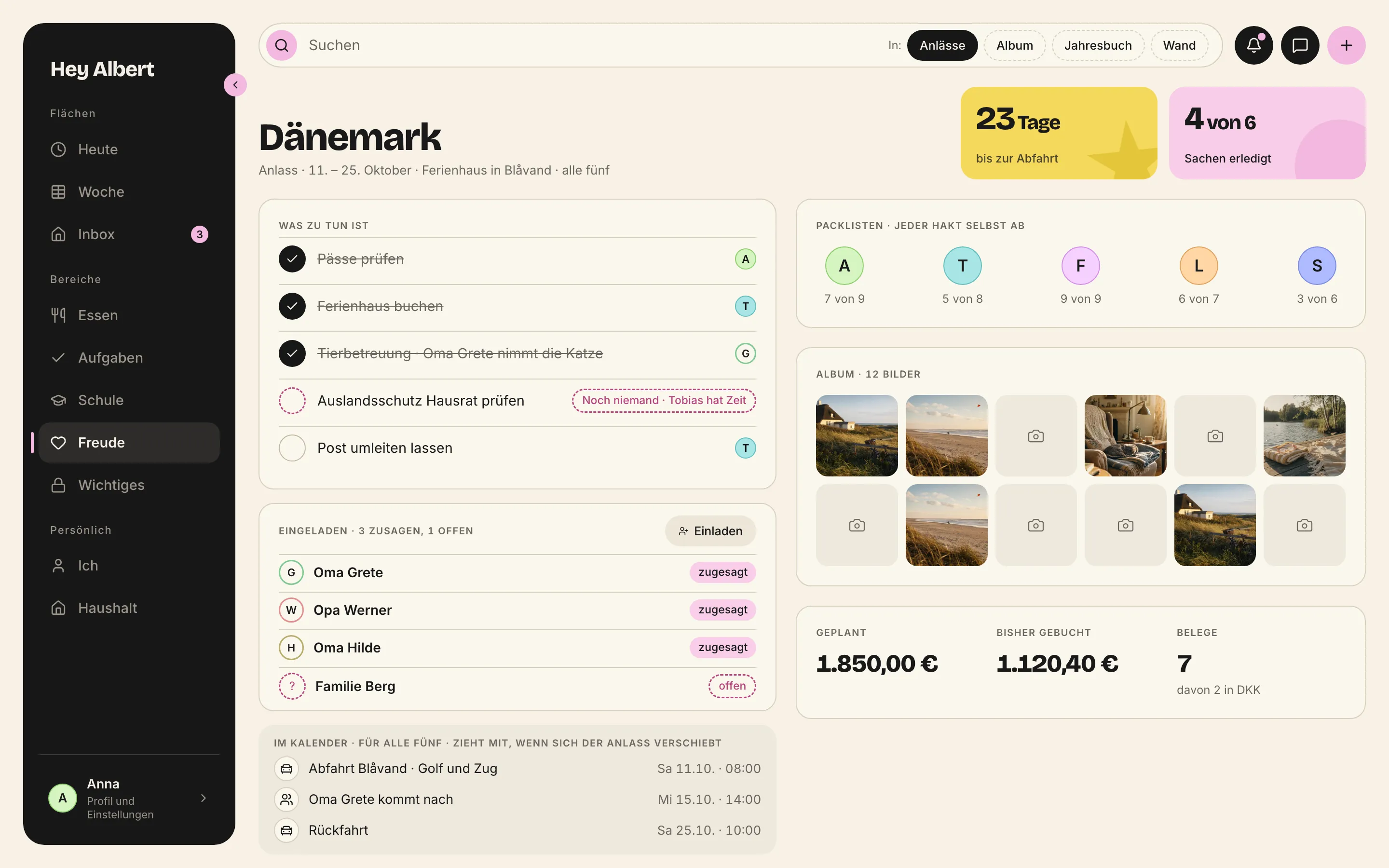This screenshot has width=1389, height=868.
Task: Select the Freude heart icon
Action: [x=58, y=443]
